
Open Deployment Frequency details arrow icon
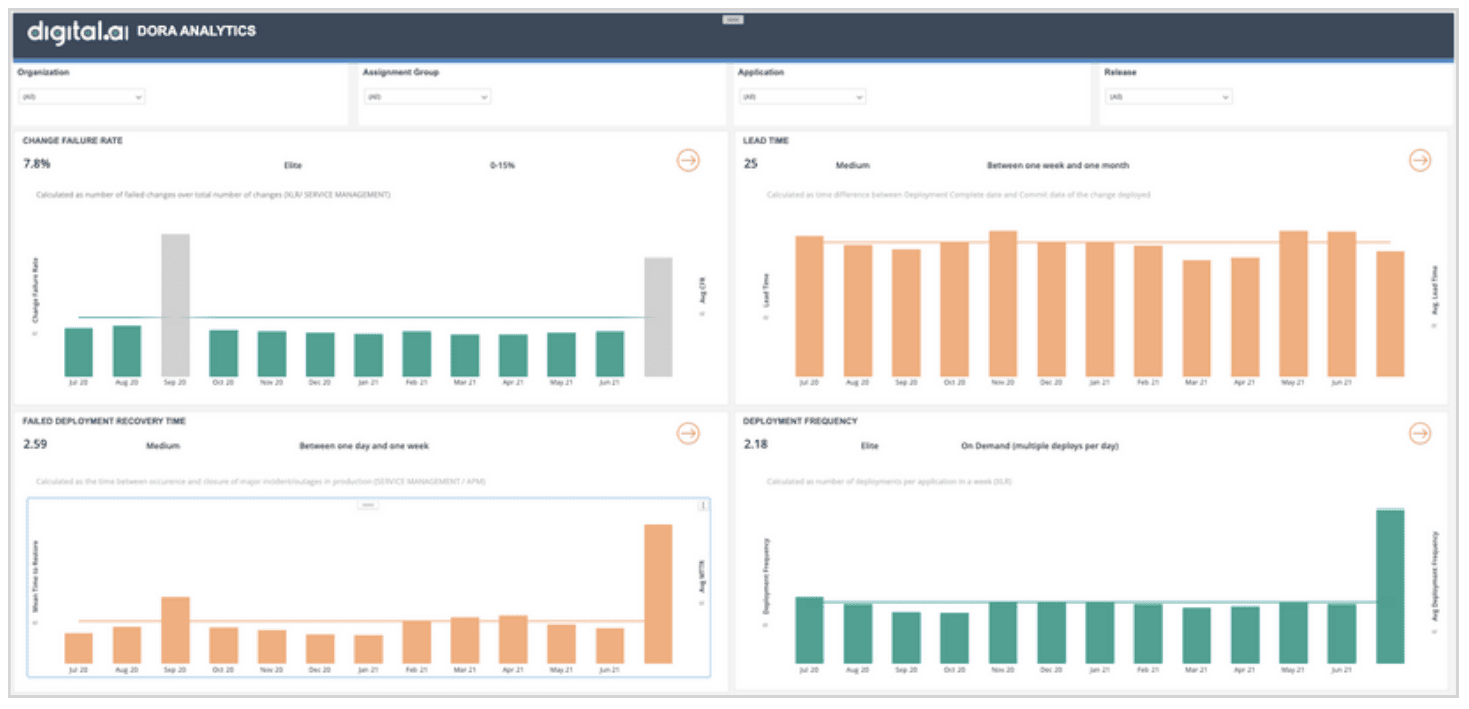coord(1420,433)
